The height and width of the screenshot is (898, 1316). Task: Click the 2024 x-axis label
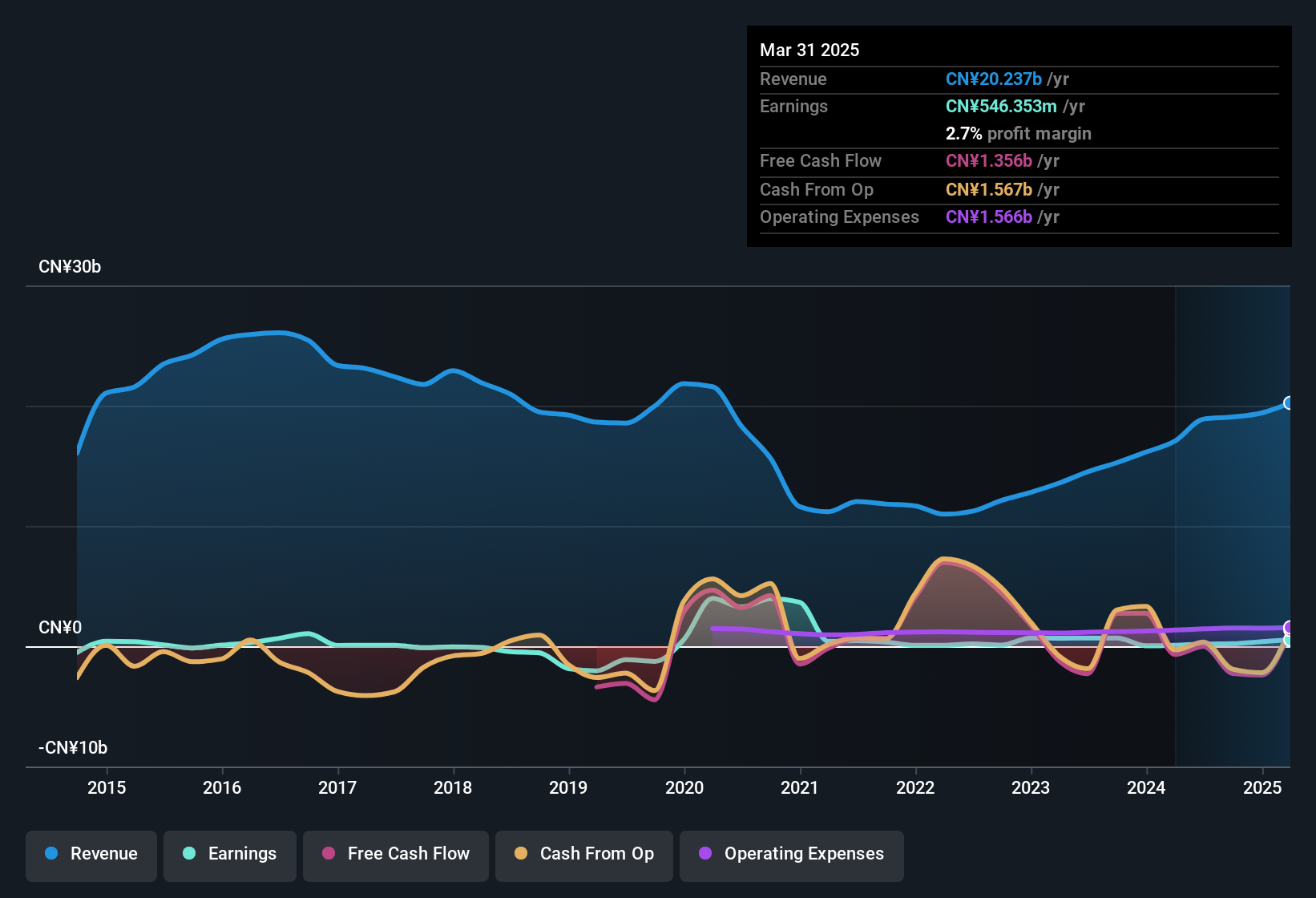coord(1146,787)
